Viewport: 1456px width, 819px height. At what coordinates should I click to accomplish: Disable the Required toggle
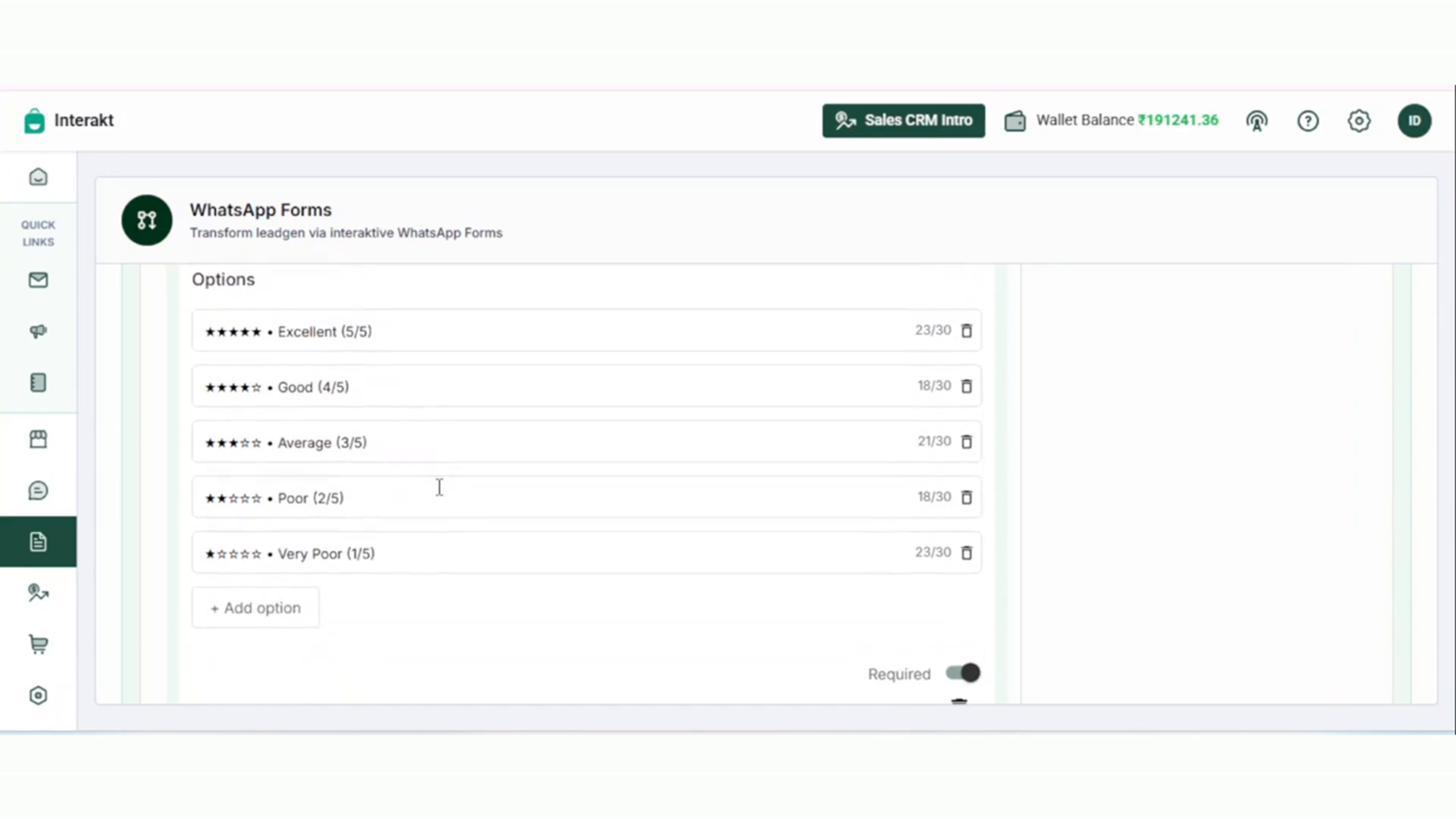962,673
